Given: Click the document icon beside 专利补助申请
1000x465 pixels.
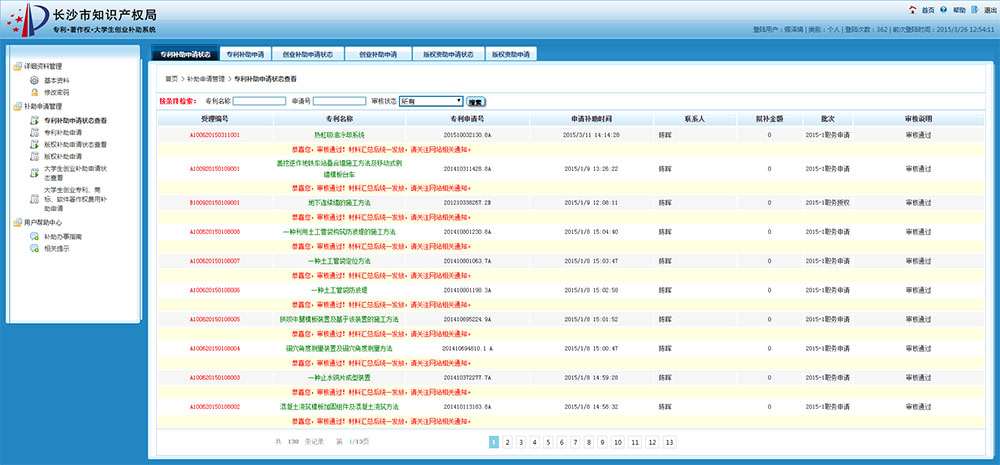Looking at the screenshot, I should coord(35,132).
